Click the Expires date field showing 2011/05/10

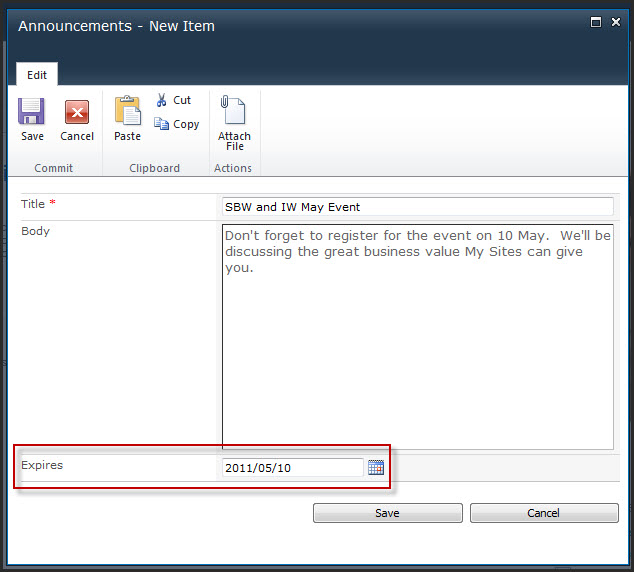pyautogui.click(x=292, y=467)
